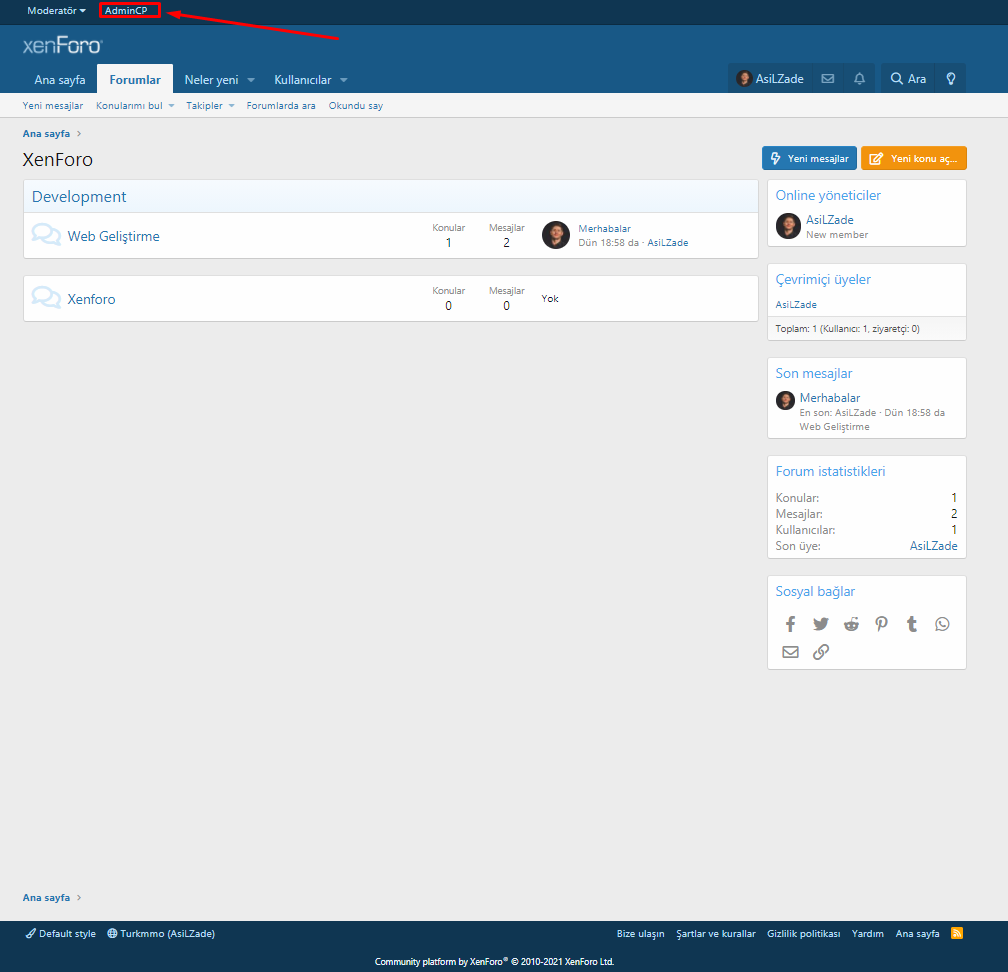
Task: Expand the Kullanıcılar dropdown arrow
Action: pos(344,80)
